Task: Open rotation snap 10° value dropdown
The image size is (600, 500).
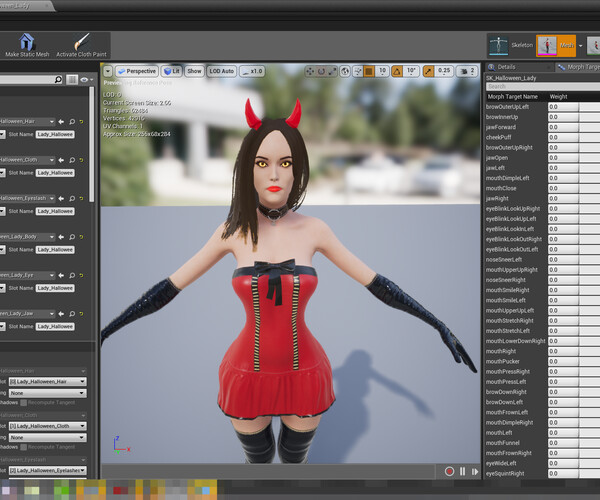Action: coord(411,71)
